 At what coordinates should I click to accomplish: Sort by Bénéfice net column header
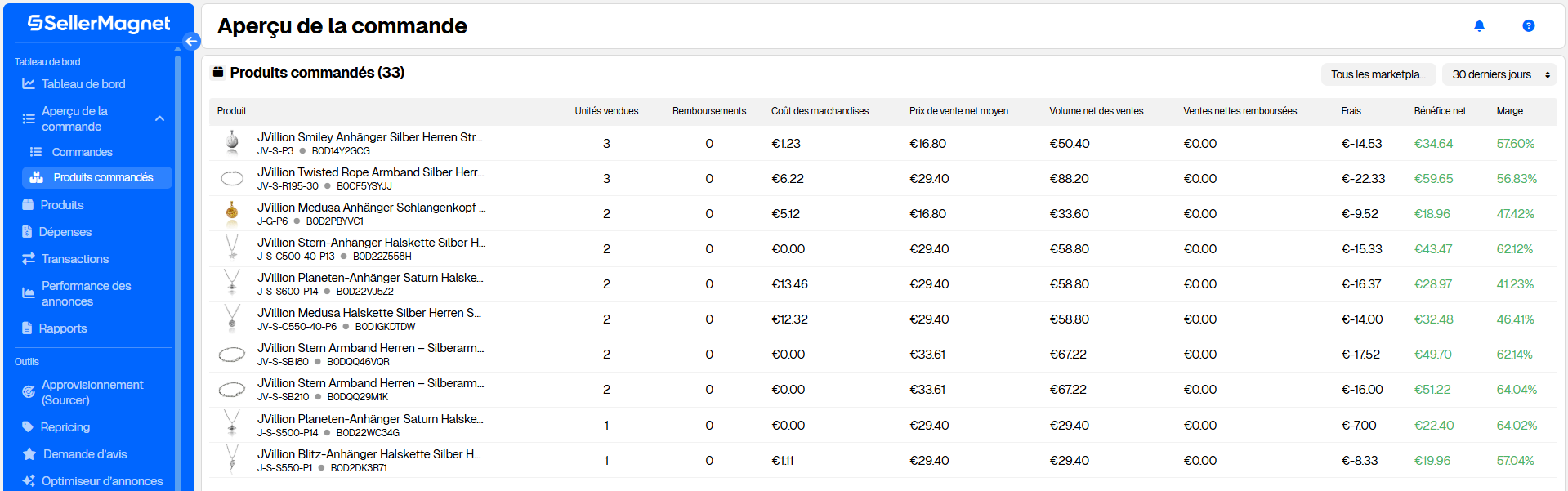click(x=1440, y=111)
